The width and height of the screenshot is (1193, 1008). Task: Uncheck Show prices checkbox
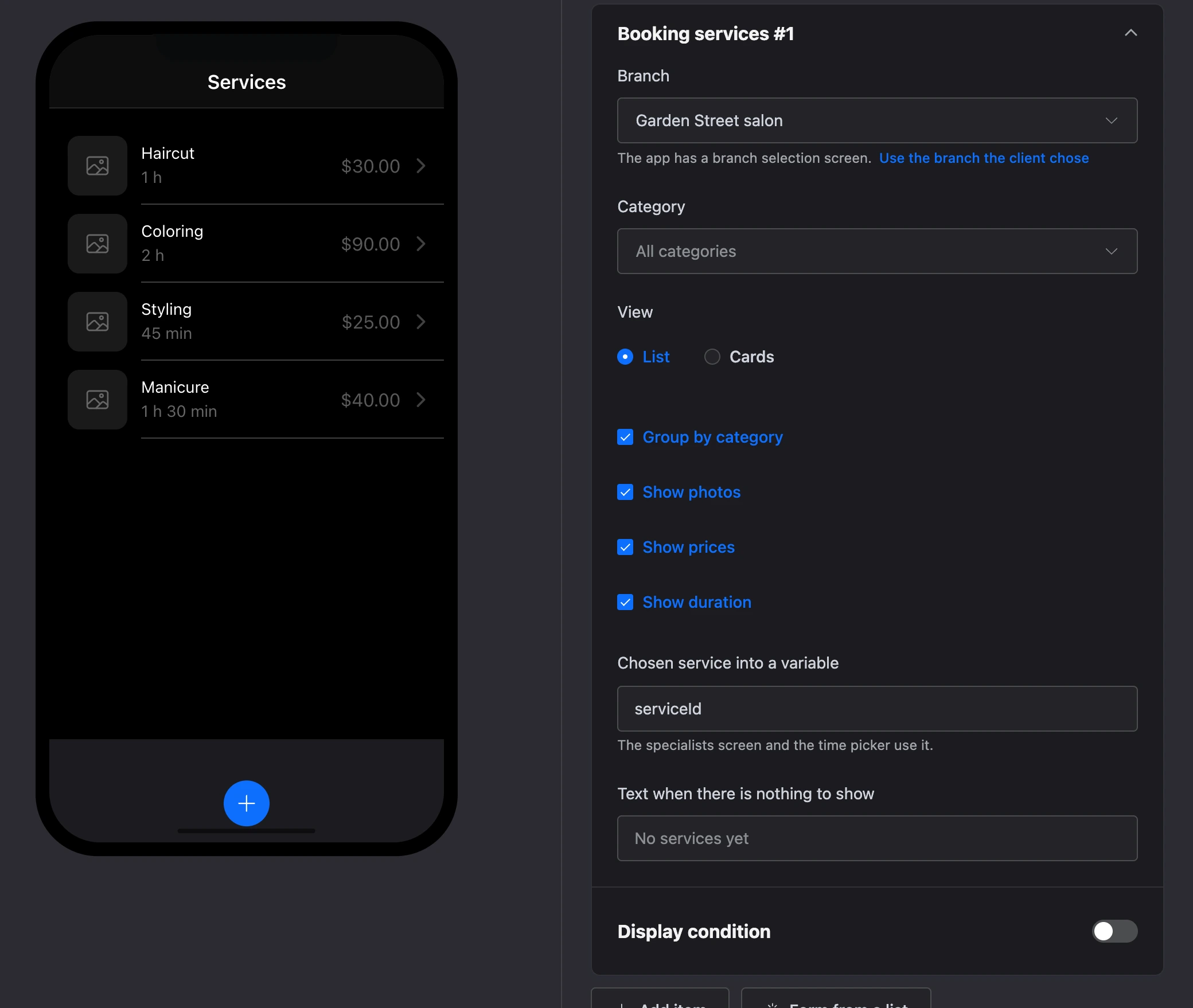(625, 547)
